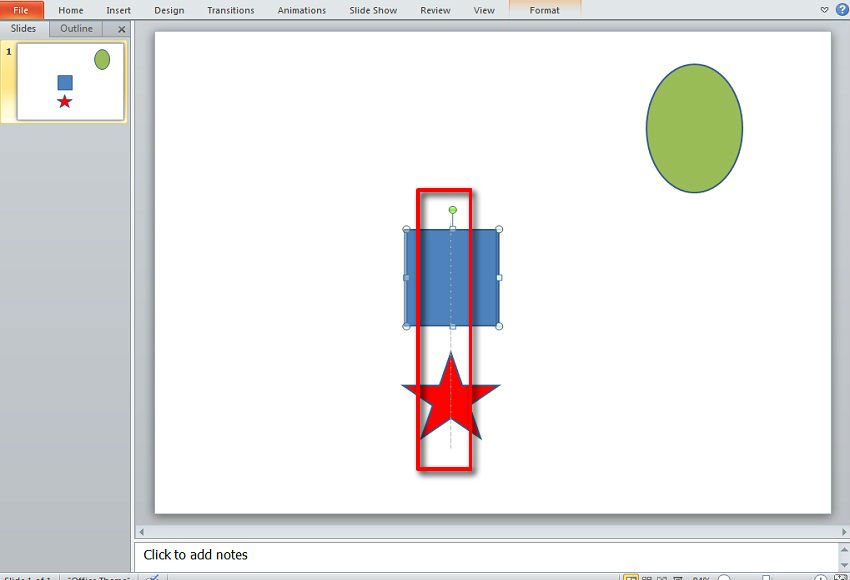The image size is (850, 580).
Task: Open the File menu
Action: (20, 10)
